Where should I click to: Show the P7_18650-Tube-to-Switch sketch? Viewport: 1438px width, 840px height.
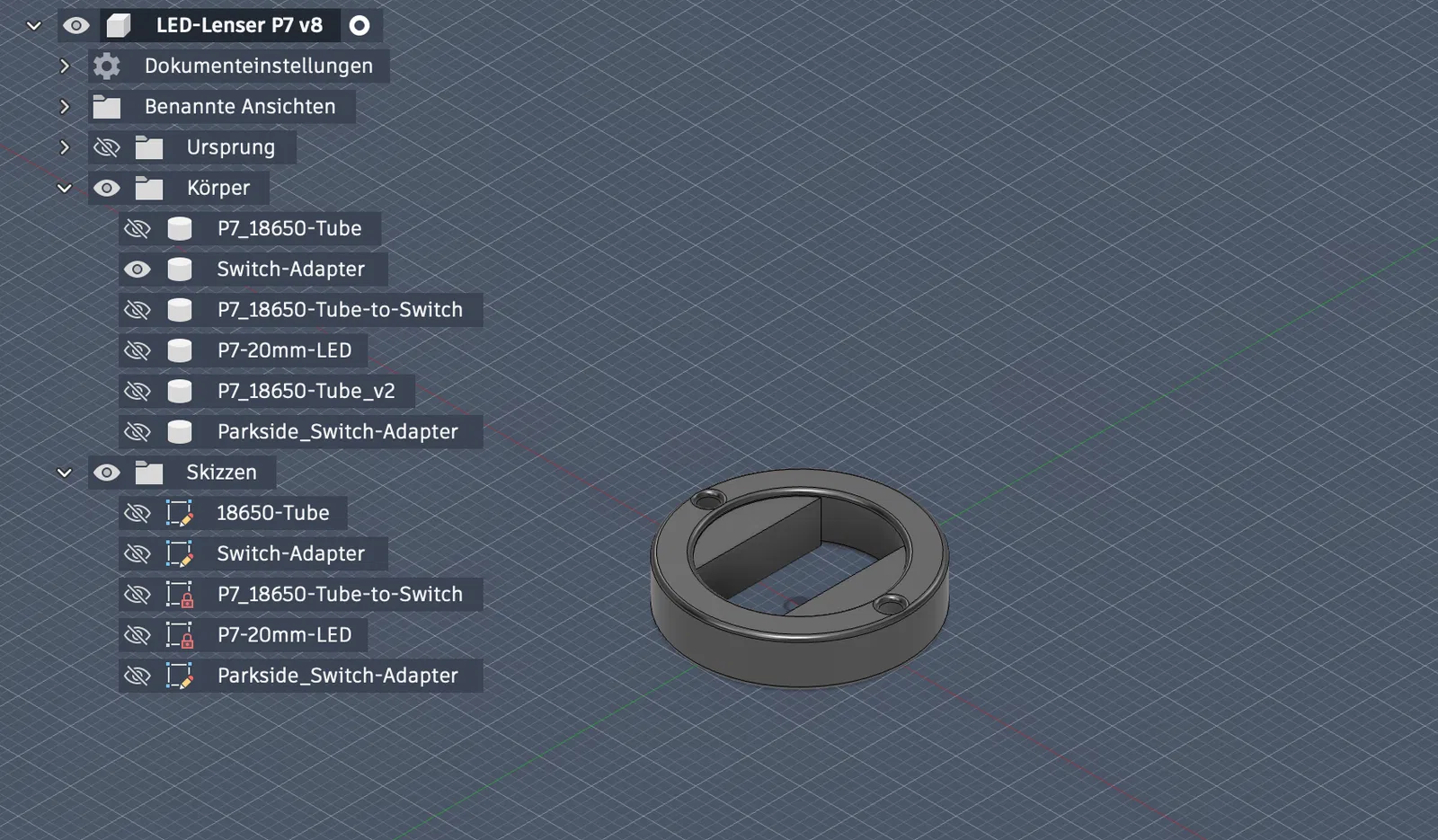pos(138,595)
